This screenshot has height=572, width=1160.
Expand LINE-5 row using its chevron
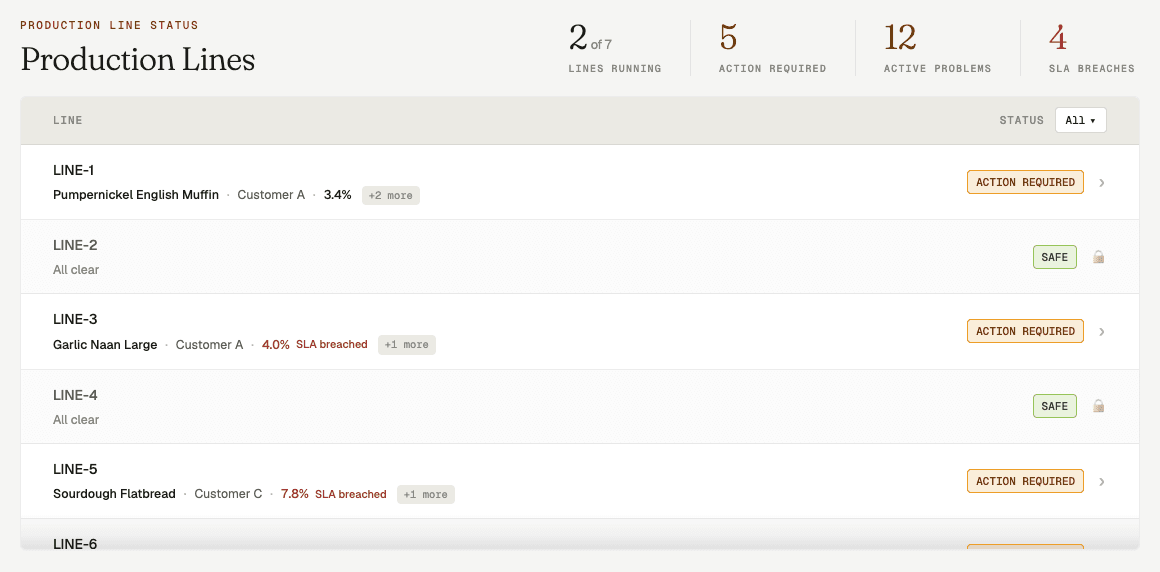coord(1102,482)
